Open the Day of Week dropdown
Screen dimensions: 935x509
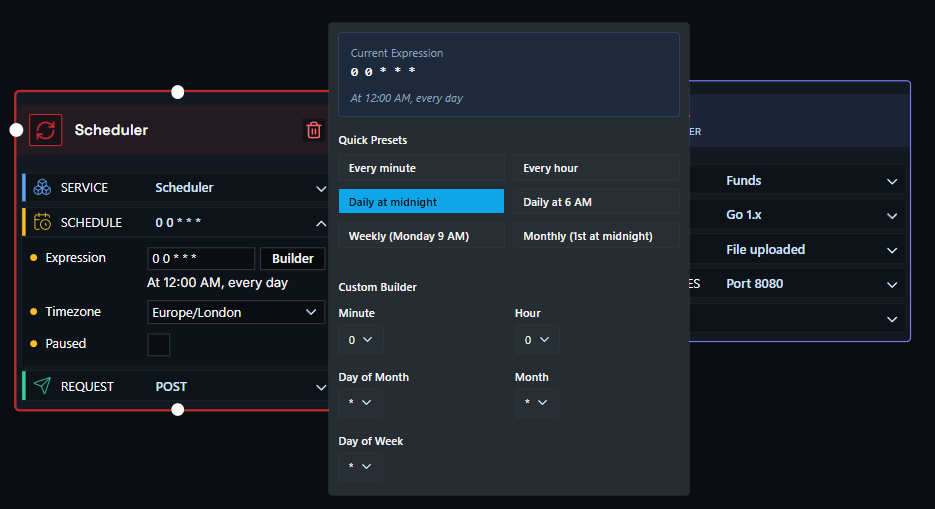pos(360,466)
